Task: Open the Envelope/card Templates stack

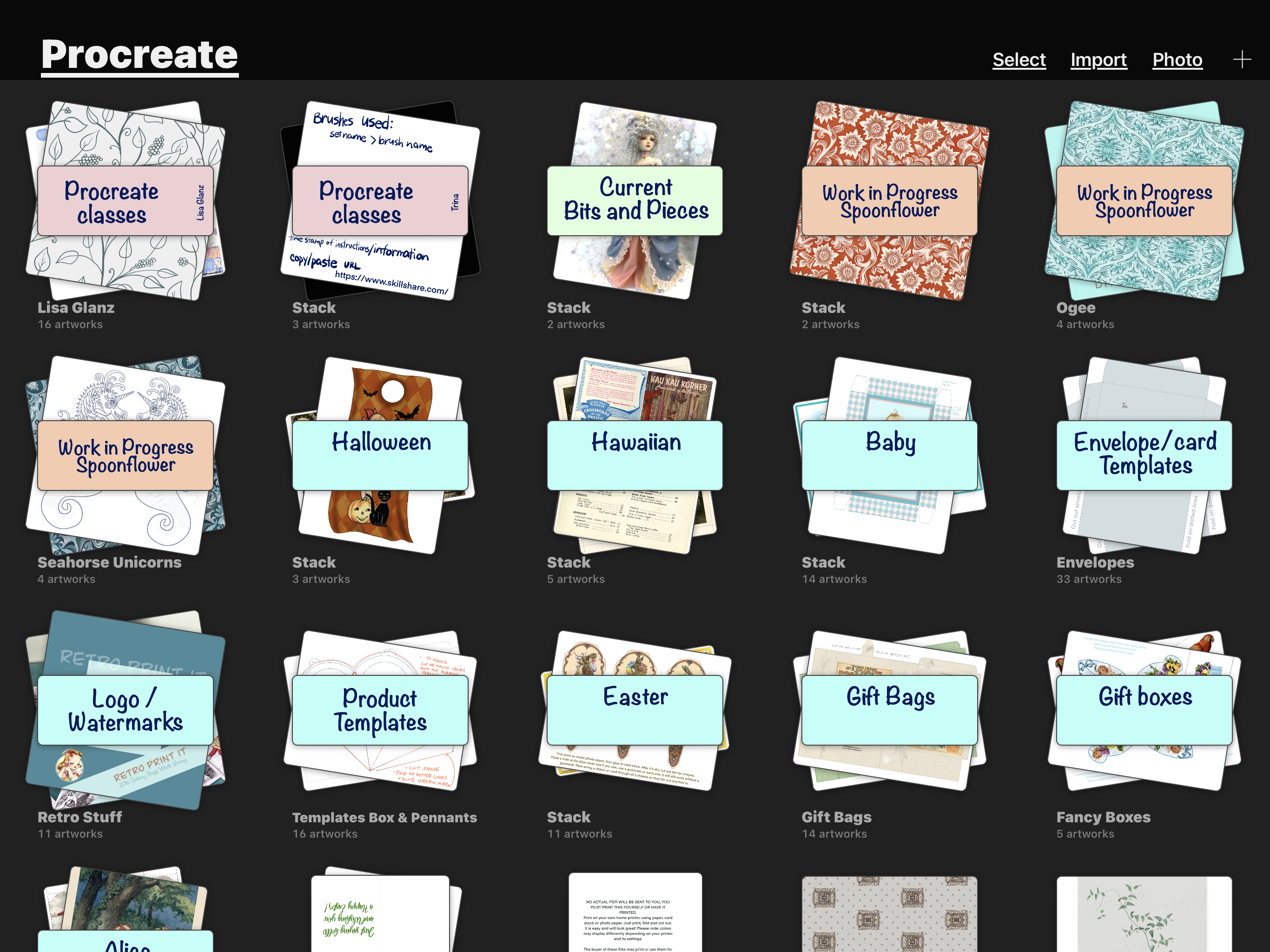Action: [x=1144, y=456]
